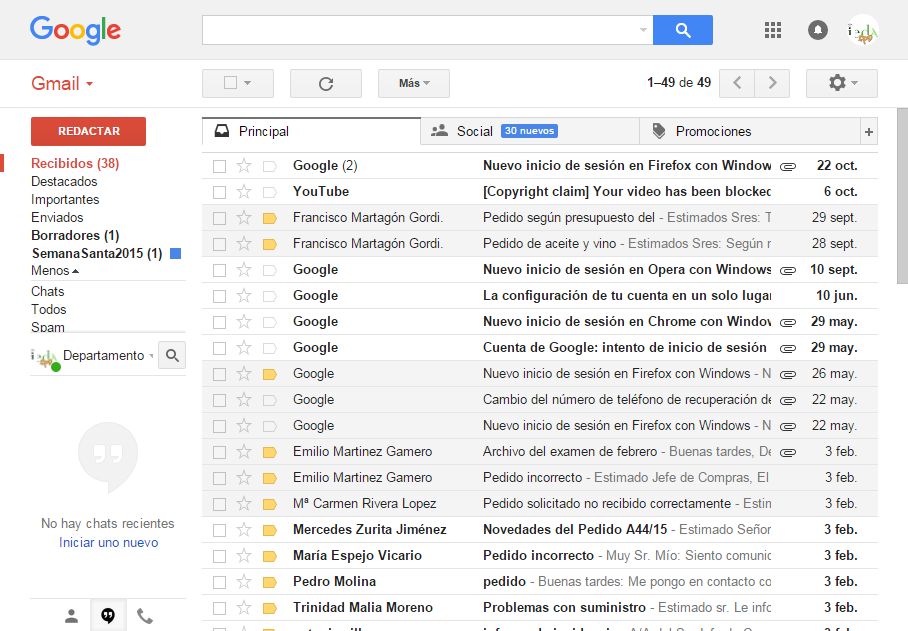Screen dimensions: 908x631
Task: Open the Chats label
Action: [47, 292]
